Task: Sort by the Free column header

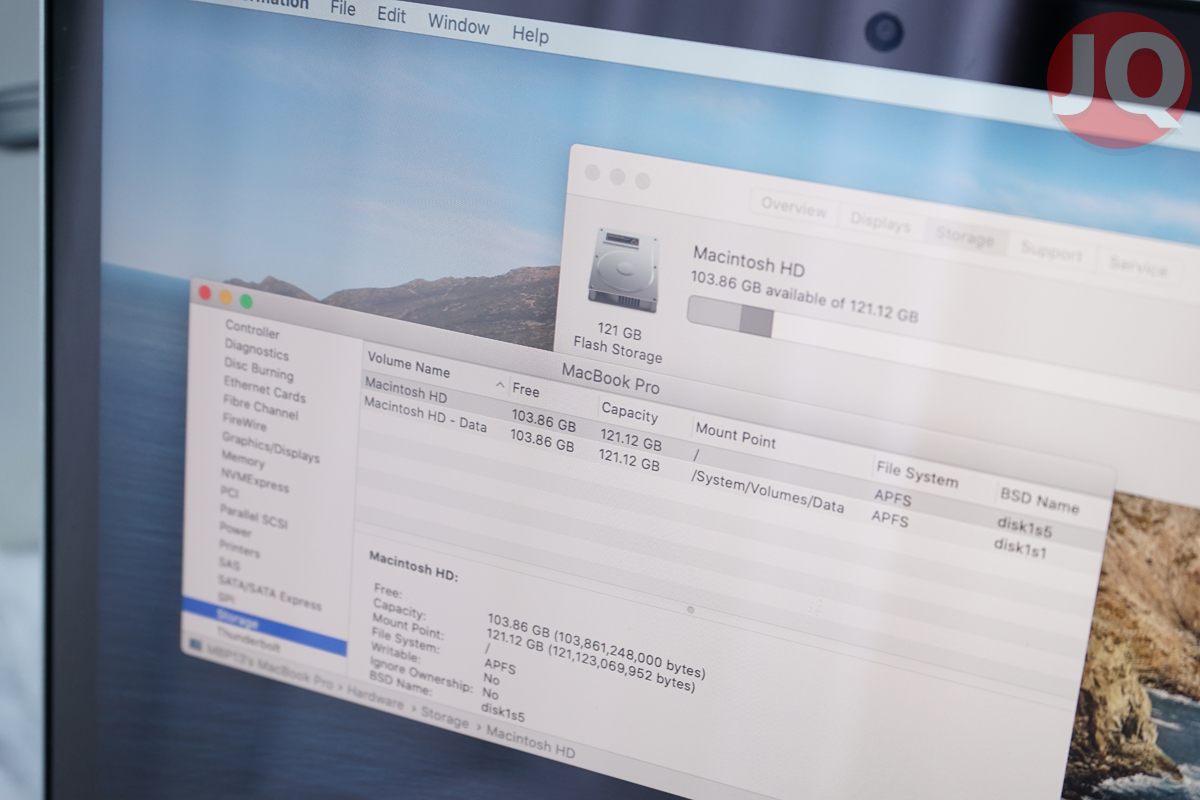Action: coord(526,391)
